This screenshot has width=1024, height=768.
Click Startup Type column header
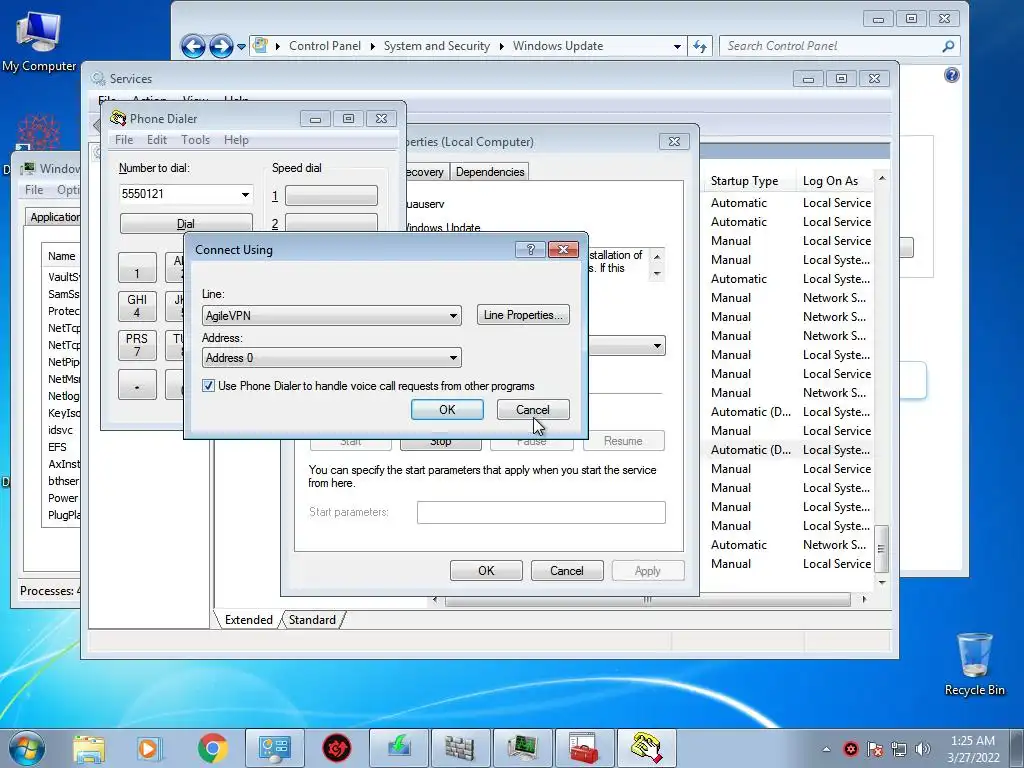tap(748, 181)
